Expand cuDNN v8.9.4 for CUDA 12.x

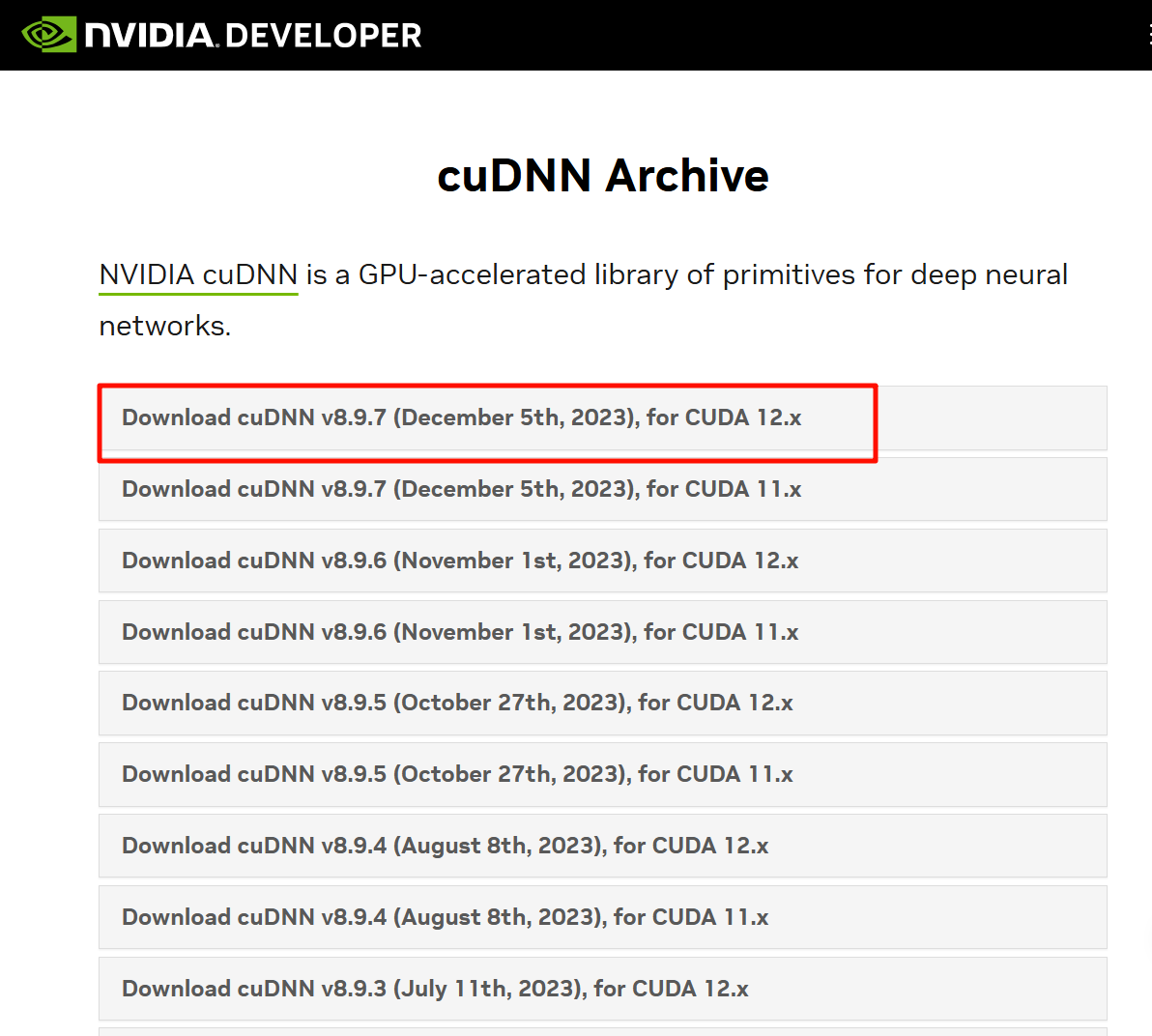pyautogui.click(x=445, y=846)
